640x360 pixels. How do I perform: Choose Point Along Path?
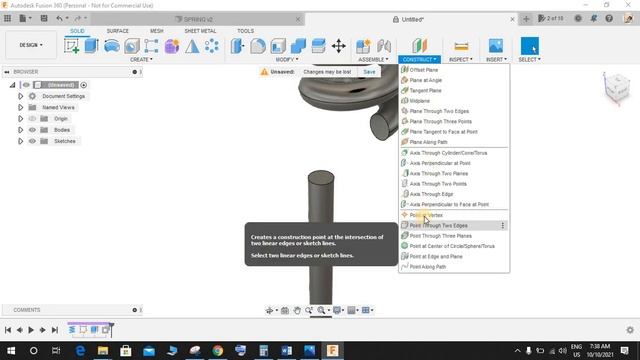click(x=454, y=267)
